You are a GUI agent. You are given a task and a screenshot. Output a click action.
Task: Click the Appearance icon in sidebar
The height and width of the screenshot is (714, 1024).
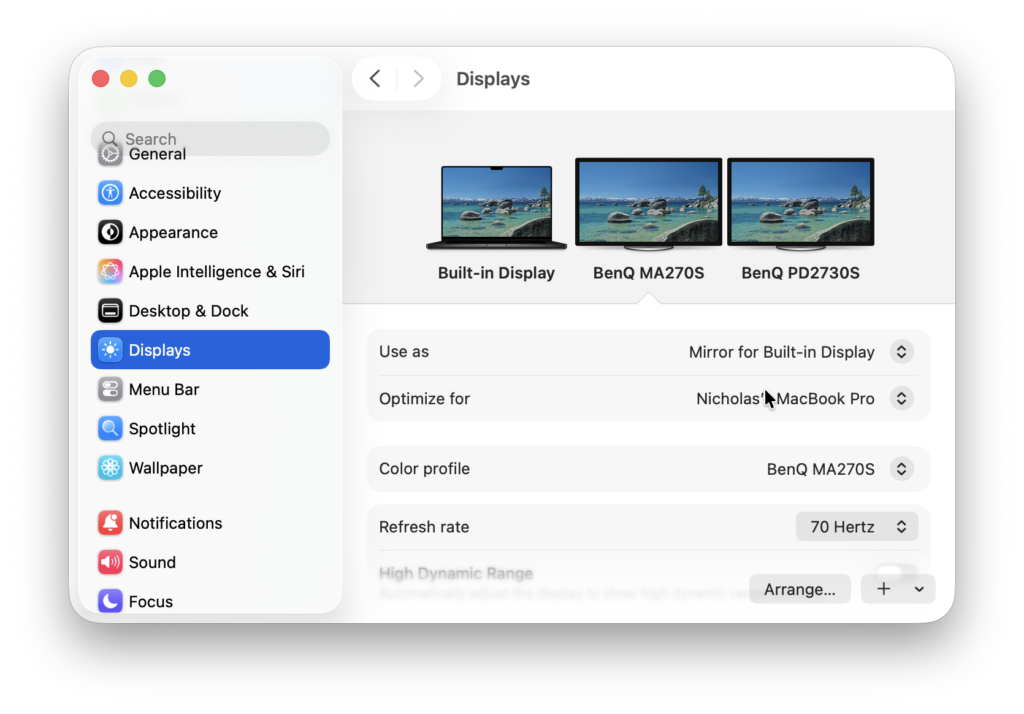coord(110,232)
